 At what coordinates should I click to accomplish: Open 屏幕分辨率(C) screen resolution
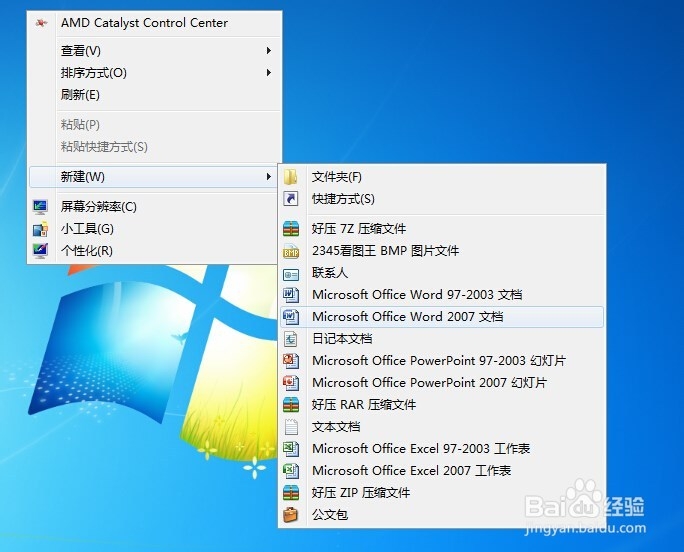154,206
